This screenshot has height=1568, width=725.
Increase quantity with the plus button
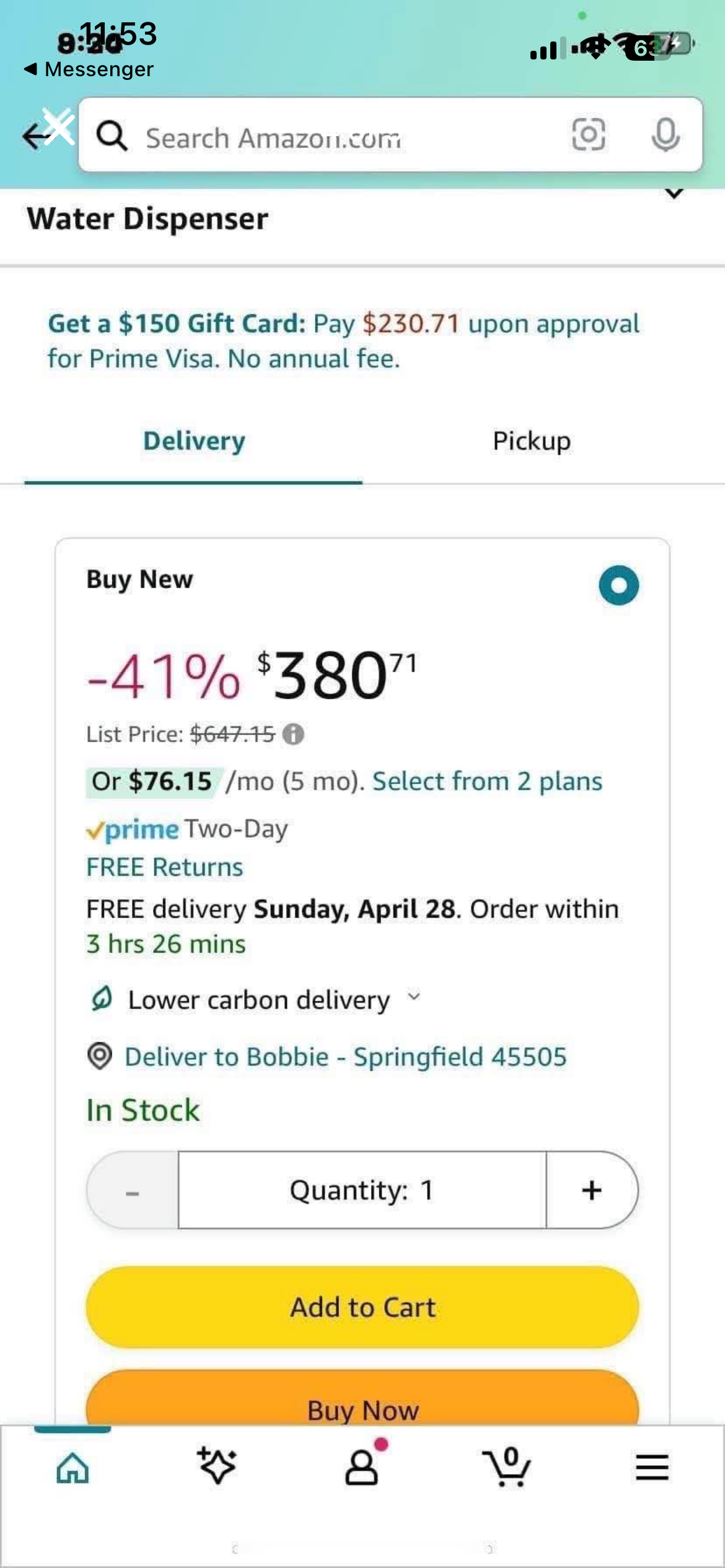pyautogui.click(x=592, y=1190)
